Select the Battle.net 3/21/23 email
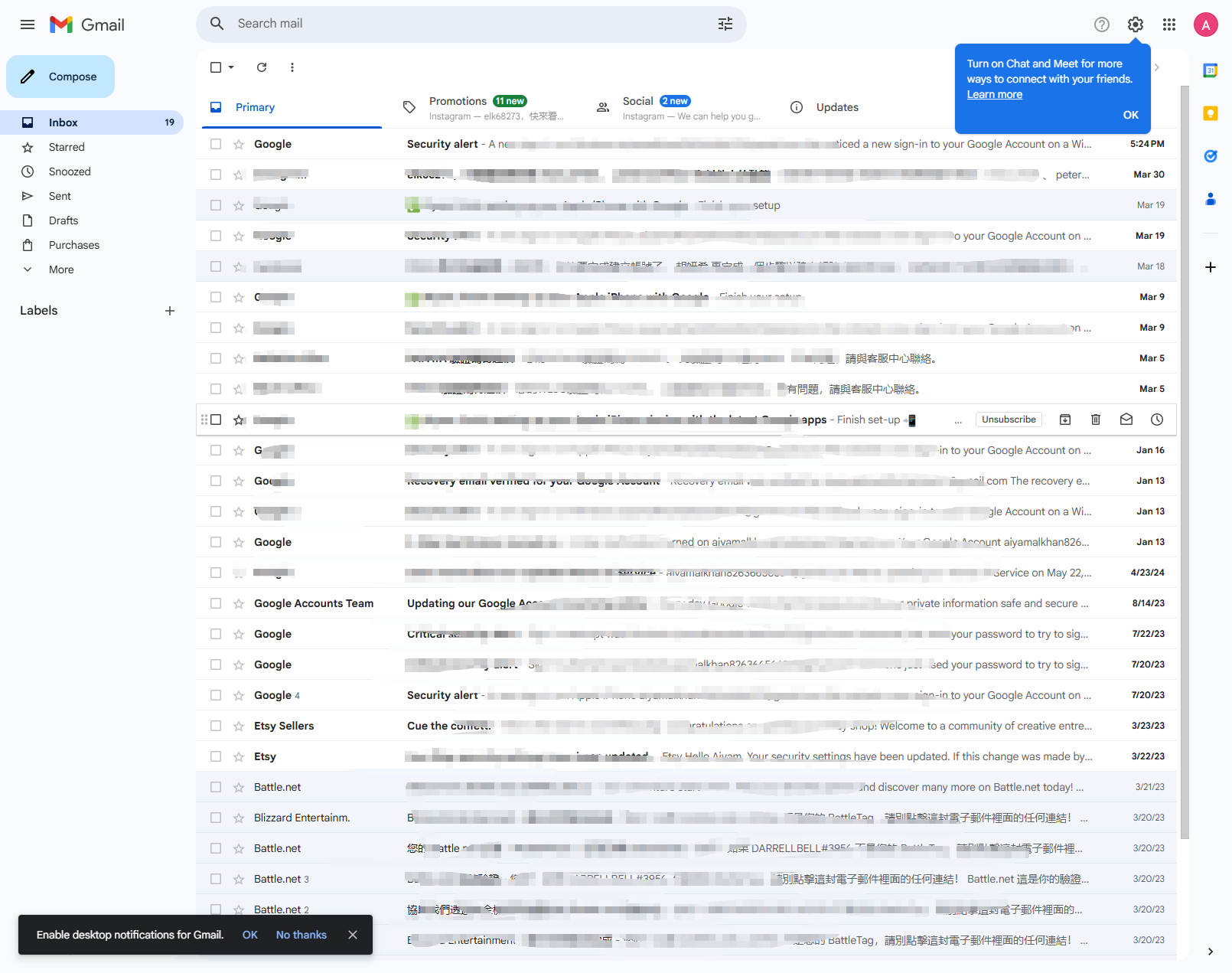 (x=216, y=787)
